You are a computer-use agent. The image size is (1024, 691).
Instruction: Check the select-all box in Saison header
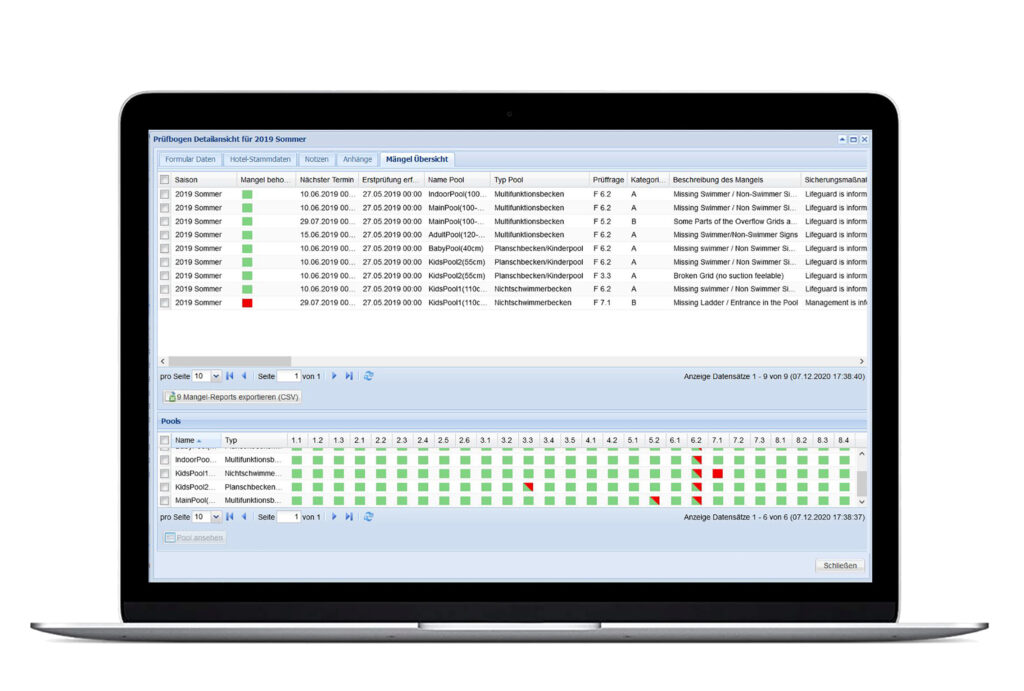[165, 180]
